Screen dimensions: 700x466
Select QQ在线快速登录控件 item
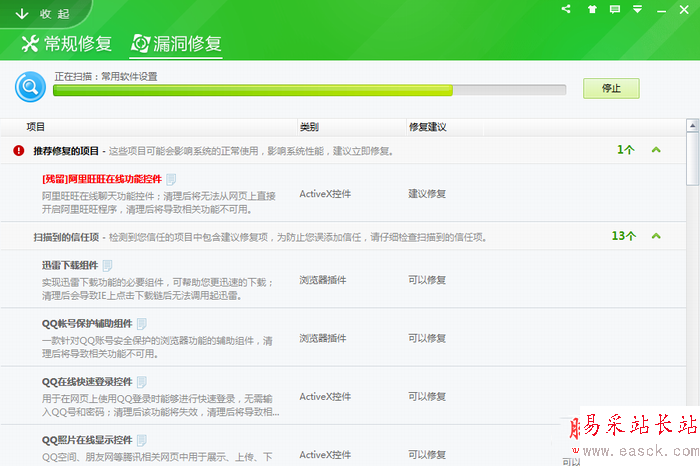[87, 382]
